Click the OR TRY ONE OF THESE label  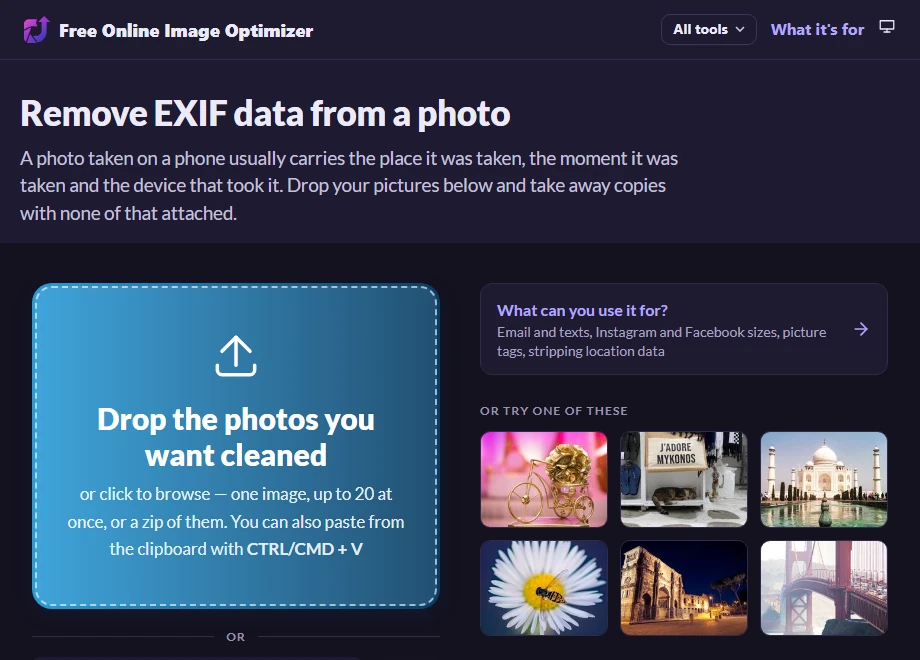(x=554, y=411)
